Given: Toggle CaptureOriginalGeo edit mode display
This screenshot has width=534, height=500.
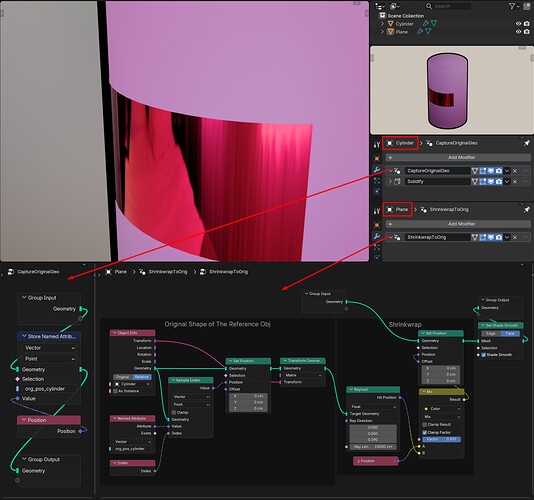Looking at the screenshot, I should pyautogui.click(x=483, y=171).
